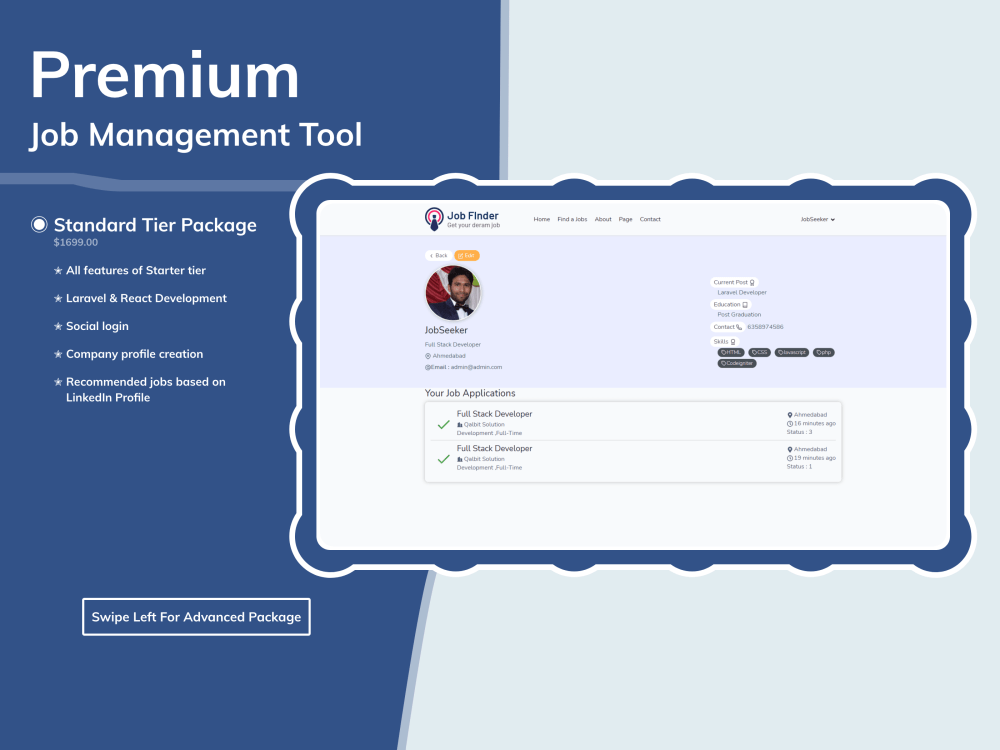Click the clock icon beside 16 minutes ago
This screenshot has width=1000, height=750.
(x=790, y=423)
